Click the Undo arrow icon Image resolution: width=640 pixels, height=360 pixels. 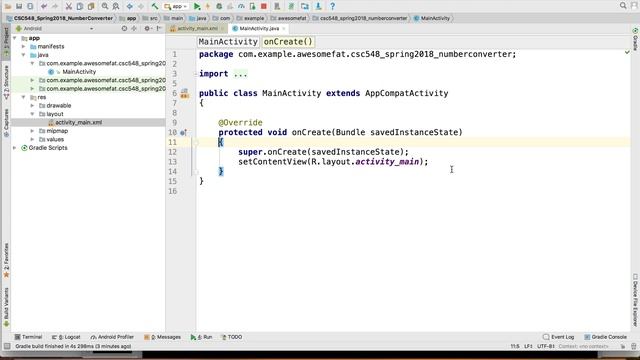pos(44,6)
